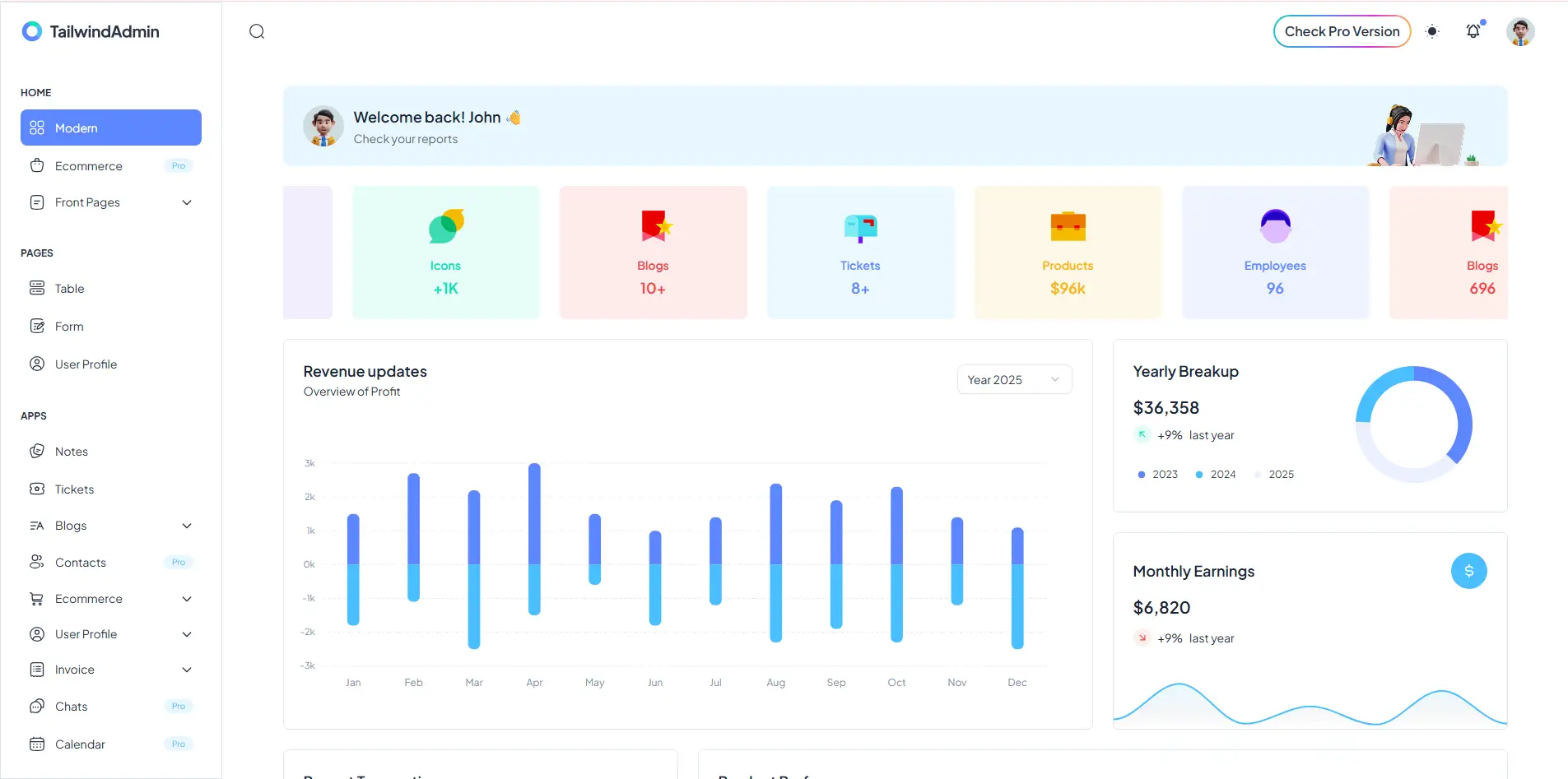The width and height of the screenshot is (1568, 779).
Task: Collapse the Invoice sidebar item
Action: tap(187, 670)
